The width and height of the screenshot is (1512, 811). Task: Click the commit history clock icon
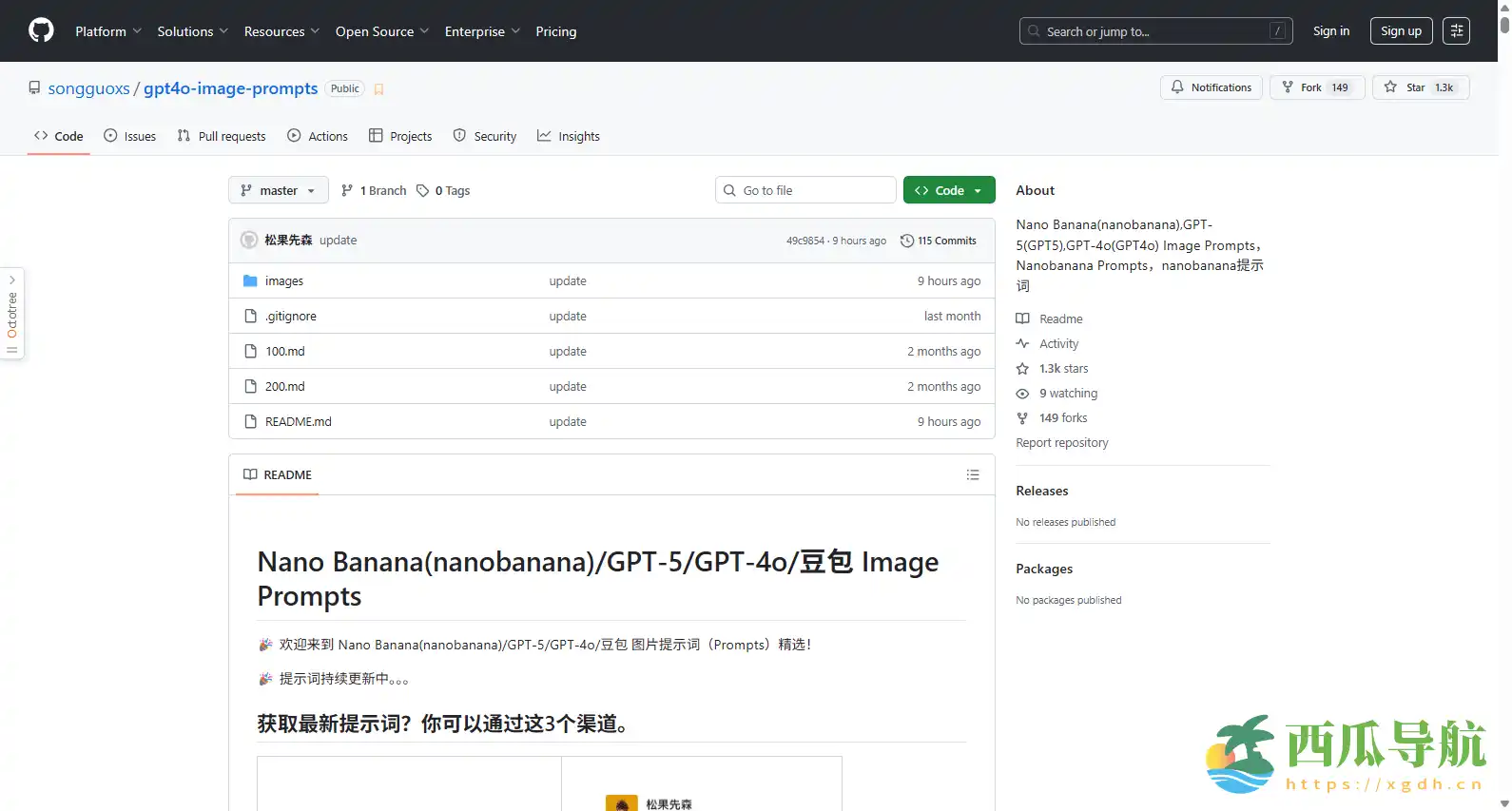906,241
